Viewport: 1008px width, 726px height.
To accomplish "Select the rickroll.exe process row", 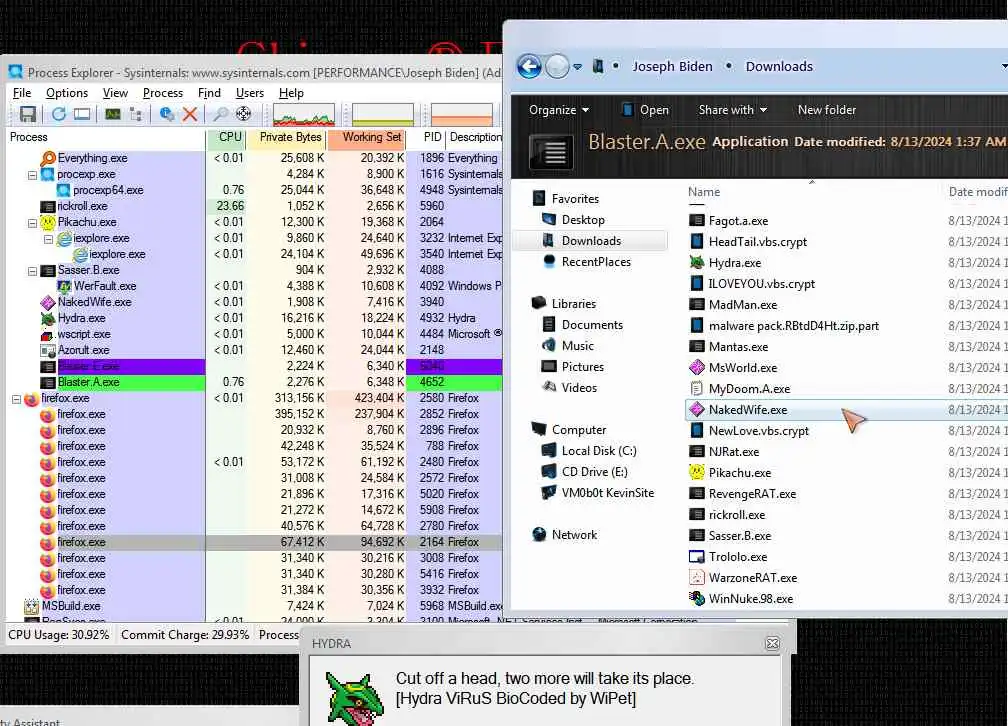I will click(254, 206).
